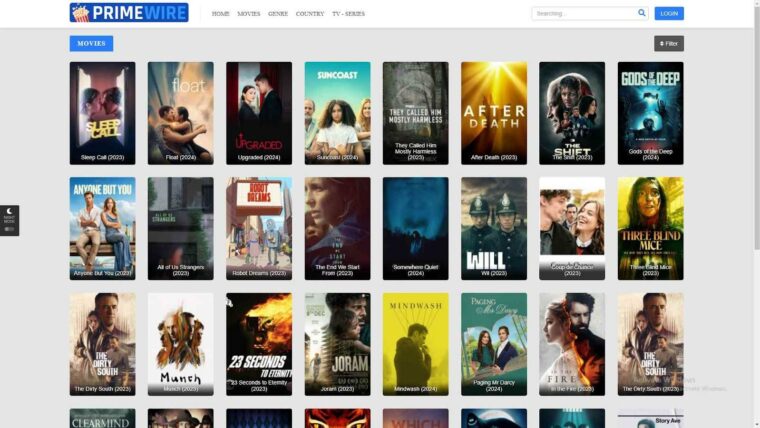Open Anyone But You (2023) poster

pos(102,228)
